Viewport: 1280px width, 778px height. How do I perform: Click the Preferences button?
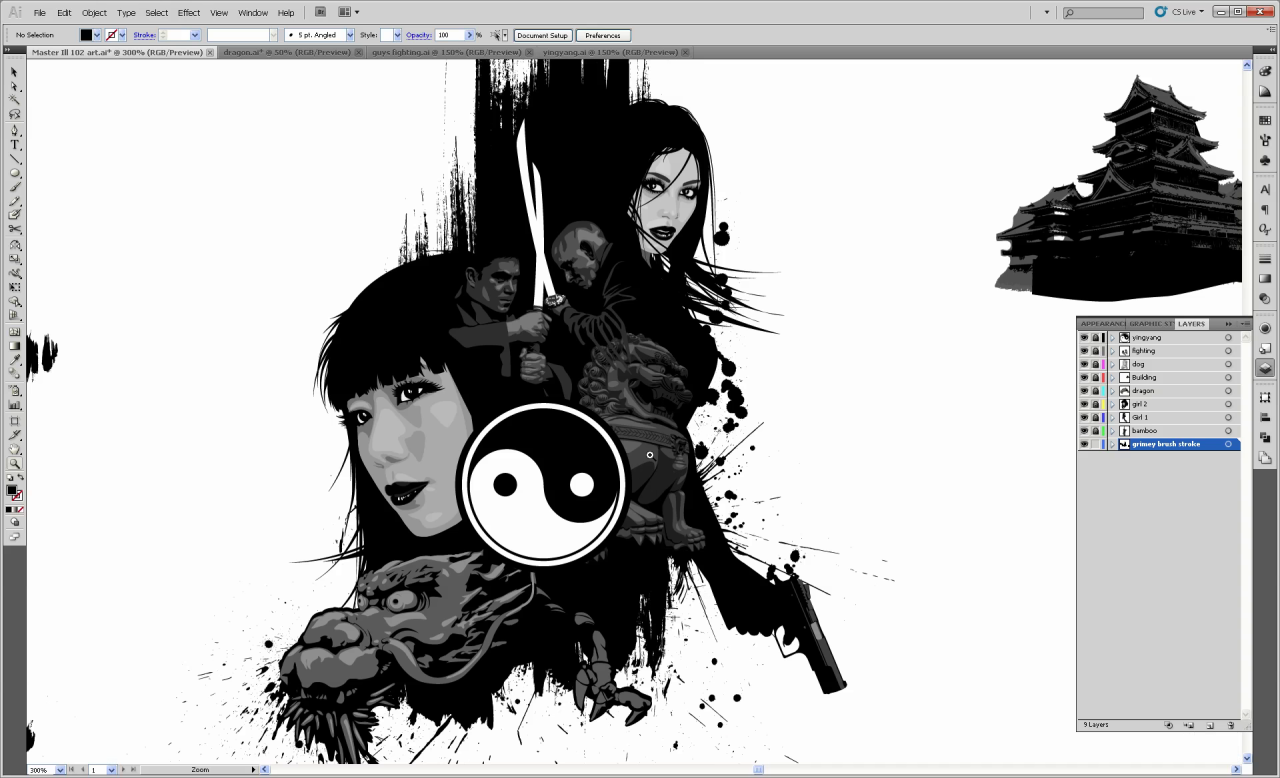(602, 35)
